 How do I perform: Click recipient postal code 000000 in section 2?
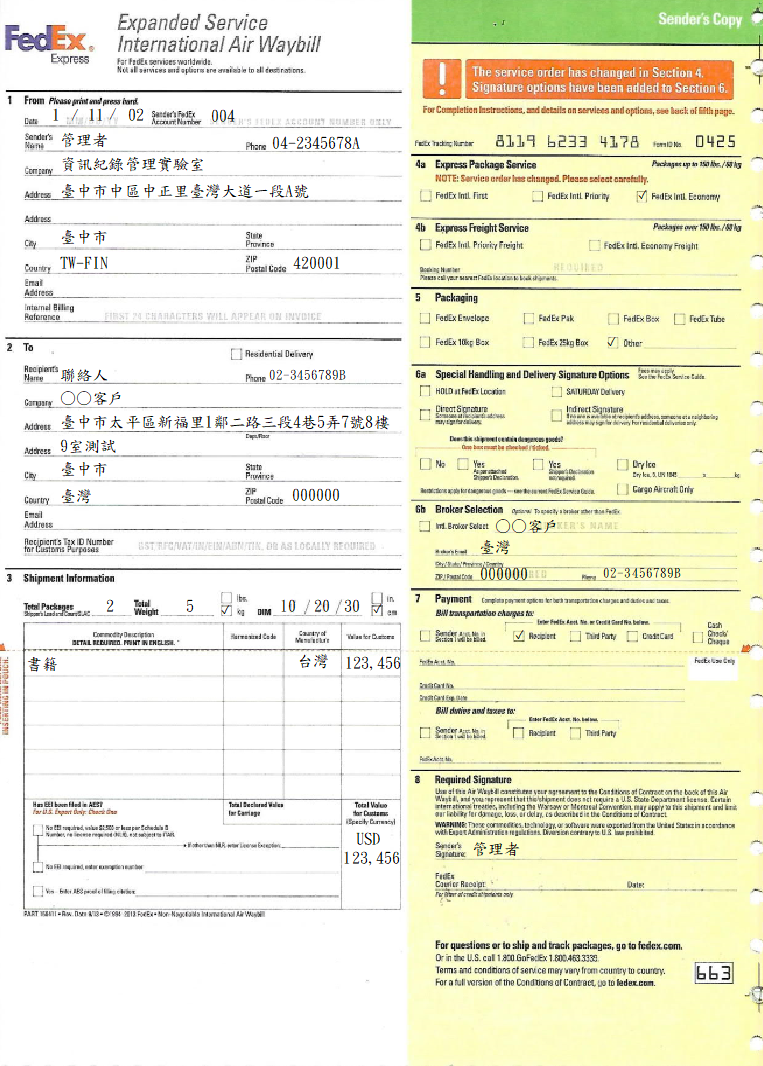[x=316, y=496]
